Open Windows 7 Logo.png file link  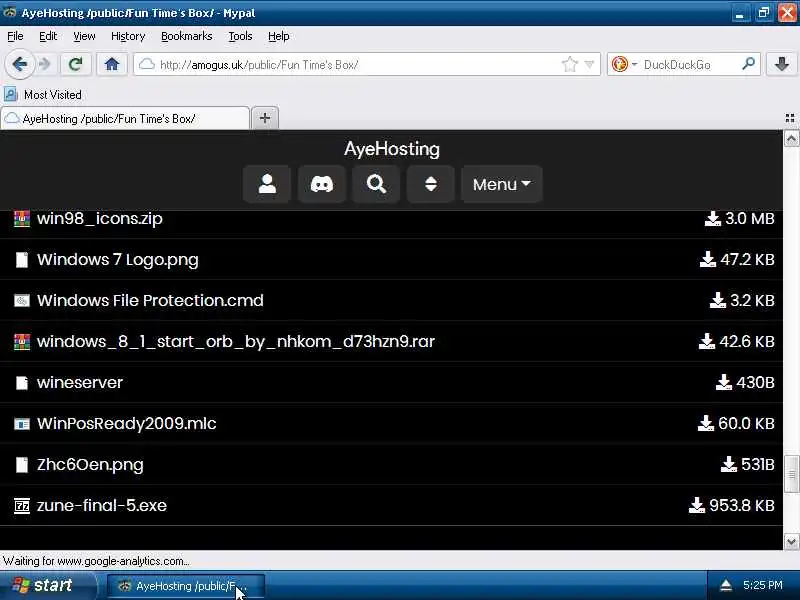click(117, 259)
